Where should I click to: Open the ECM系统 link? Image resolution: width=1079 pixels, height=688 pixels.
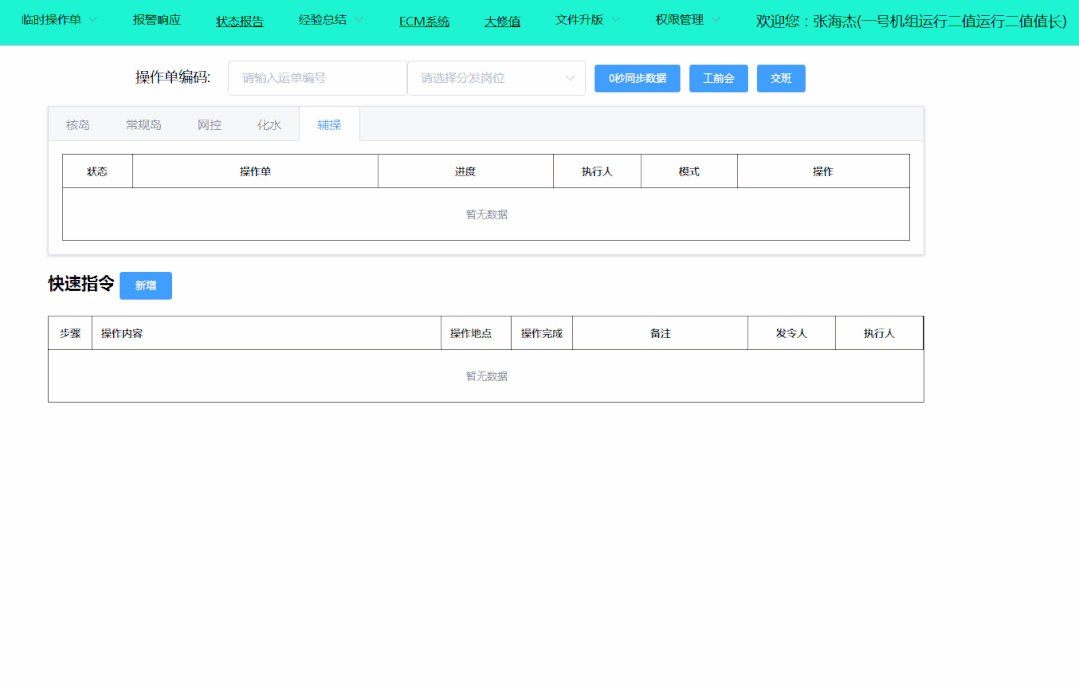(x=424, y=21)
